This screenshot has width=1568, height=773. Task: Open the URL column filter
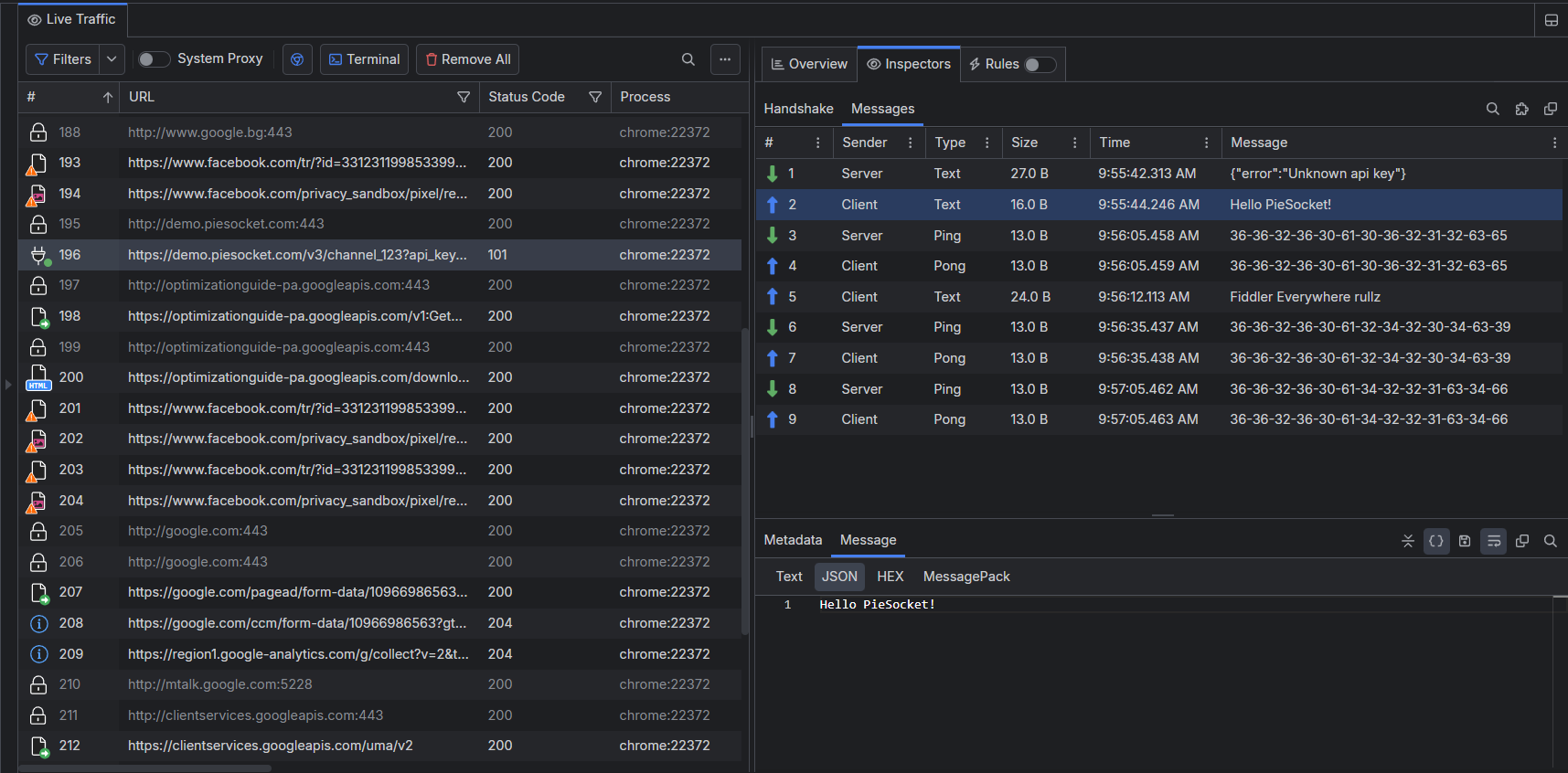(x=464, y=97)
